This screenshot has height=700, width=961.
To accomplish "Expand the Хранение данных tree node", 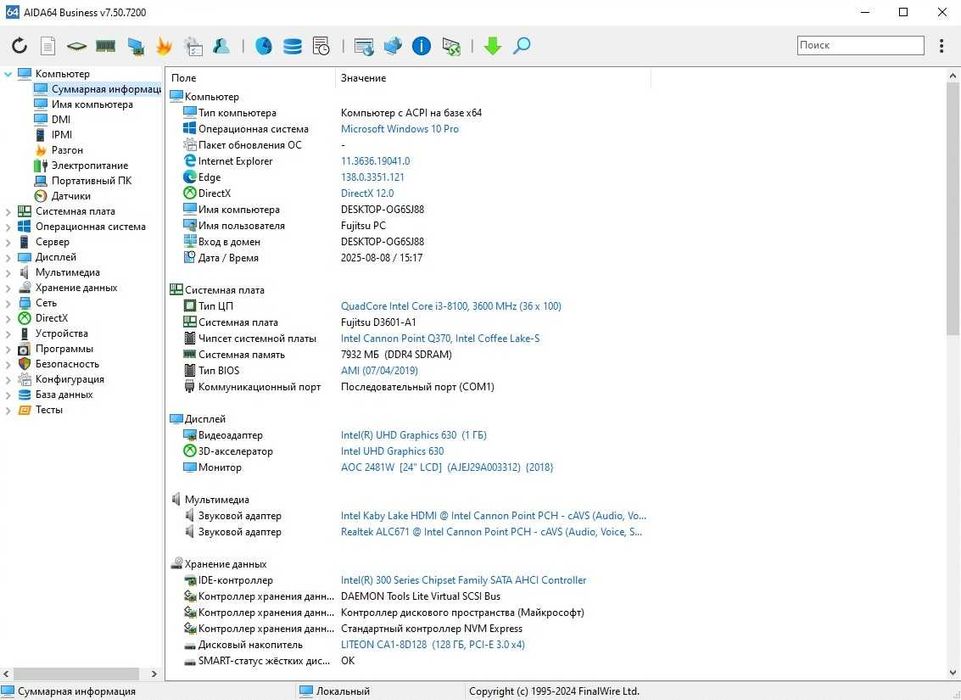I will pyautogui.click(x=8, y=289).
